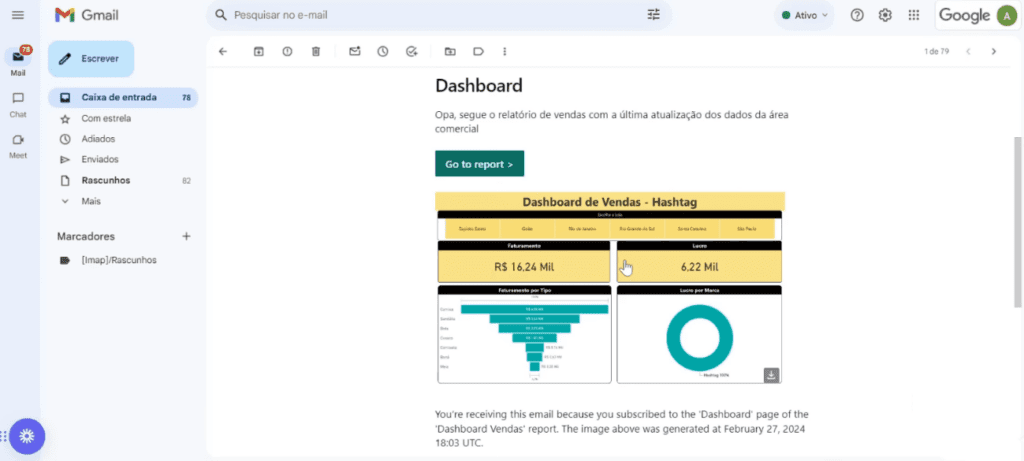Open the Com estrela folder
Image resolution: width=1024 pixels, height=461 pixels.
coord(123,118)
